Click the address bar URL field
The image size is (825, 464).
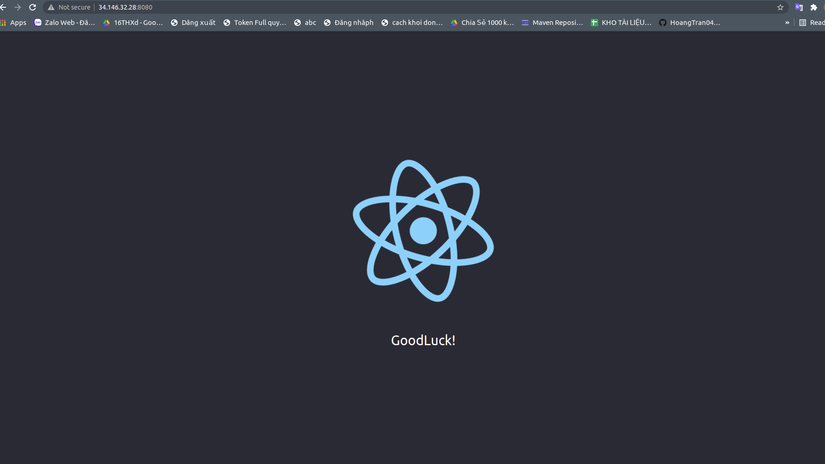click(410, 7)
